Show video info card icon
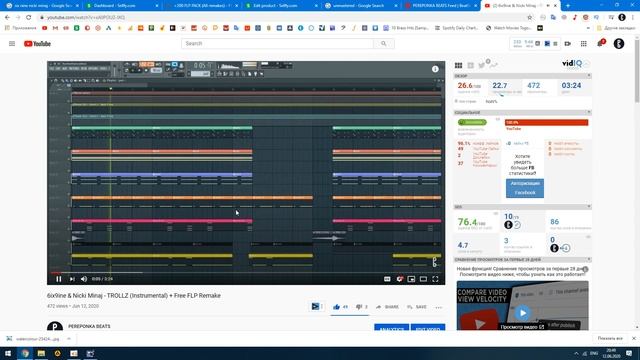The width and height of the screenshot is (640, 360). click(x=435, y=69)
